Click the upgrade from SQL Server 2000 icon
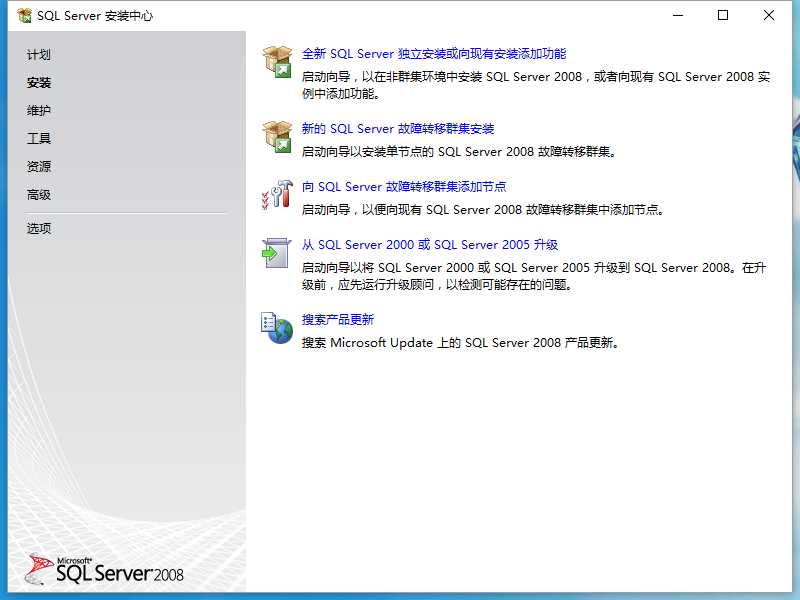The width and height of the screenshot is (800, 600). 276,253
